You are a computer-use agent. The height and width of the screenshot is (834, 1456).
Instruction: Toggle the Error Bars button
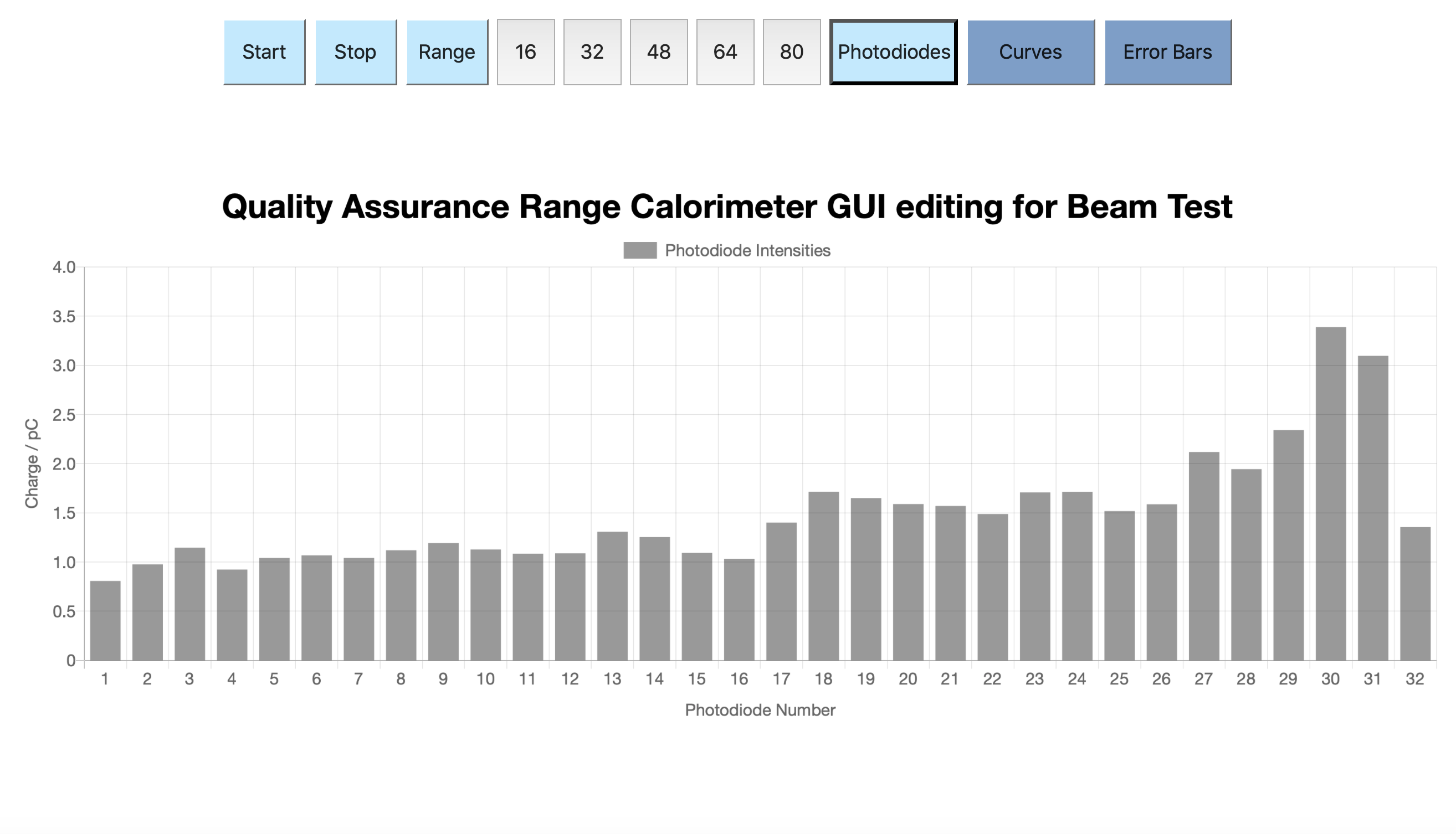click(1167, 52)
